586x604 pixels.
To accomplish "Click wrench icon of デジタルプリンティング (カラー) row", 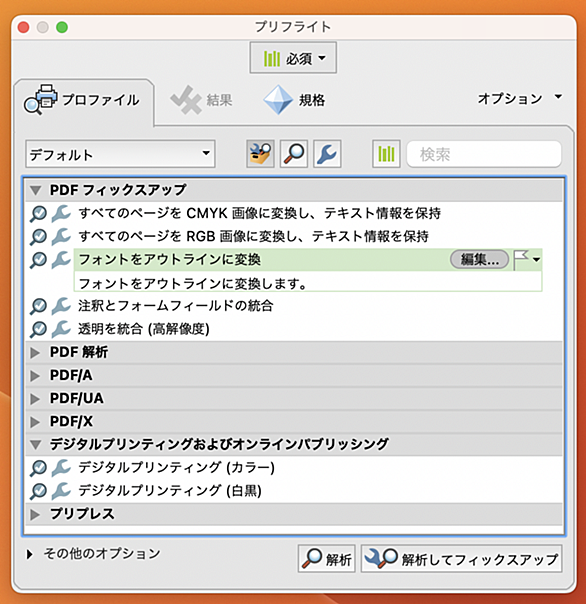I will tap(61, 468).
